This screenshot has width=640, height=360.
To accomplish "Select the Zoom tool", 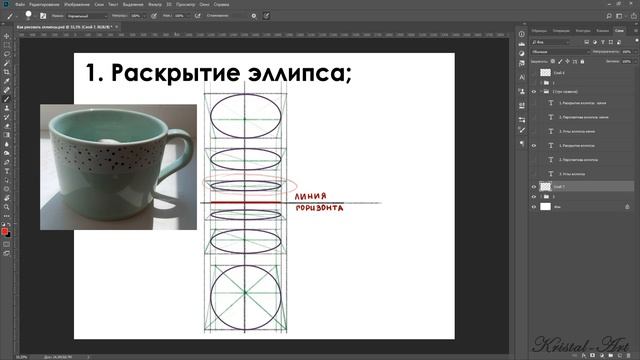I will [7, 207].
